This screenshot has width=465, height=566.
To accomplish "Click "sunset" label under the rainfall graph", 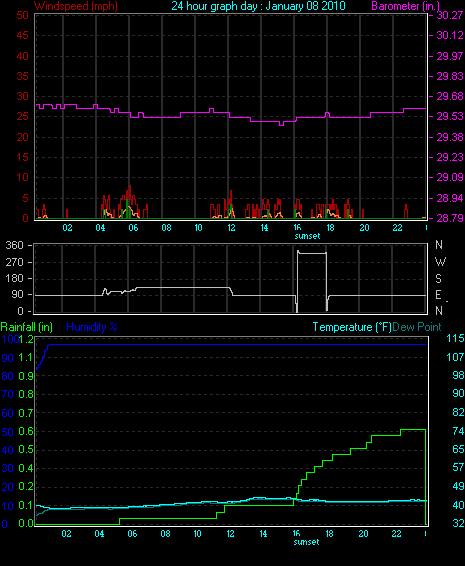I will point(307,542).
